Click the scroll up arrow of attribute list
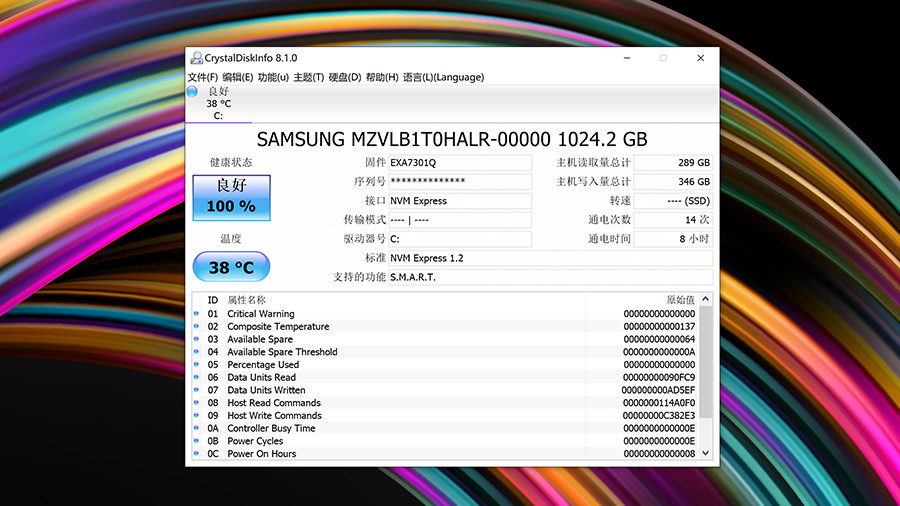 click(706, 299)
